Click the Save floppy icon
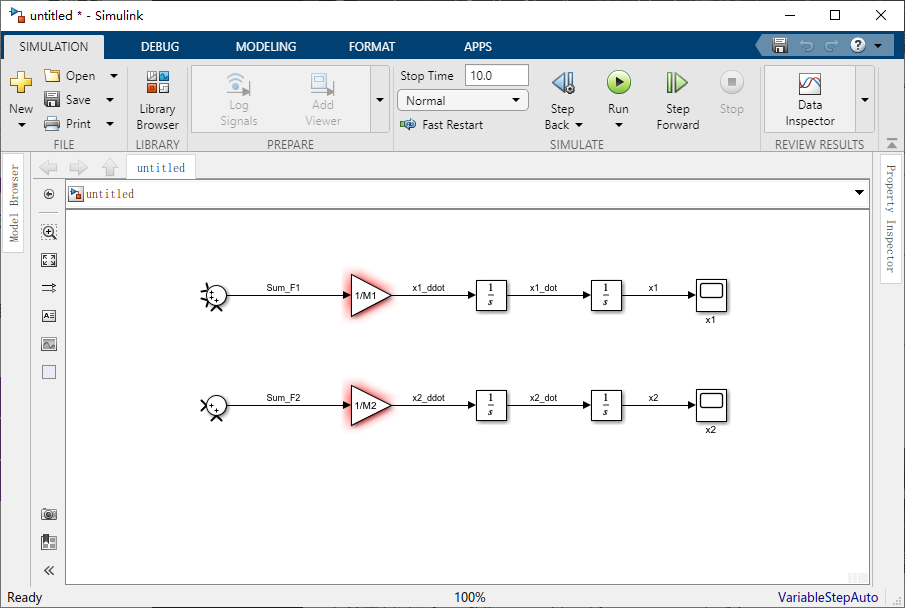Screen dimensions: 905x608 [52, 99]
